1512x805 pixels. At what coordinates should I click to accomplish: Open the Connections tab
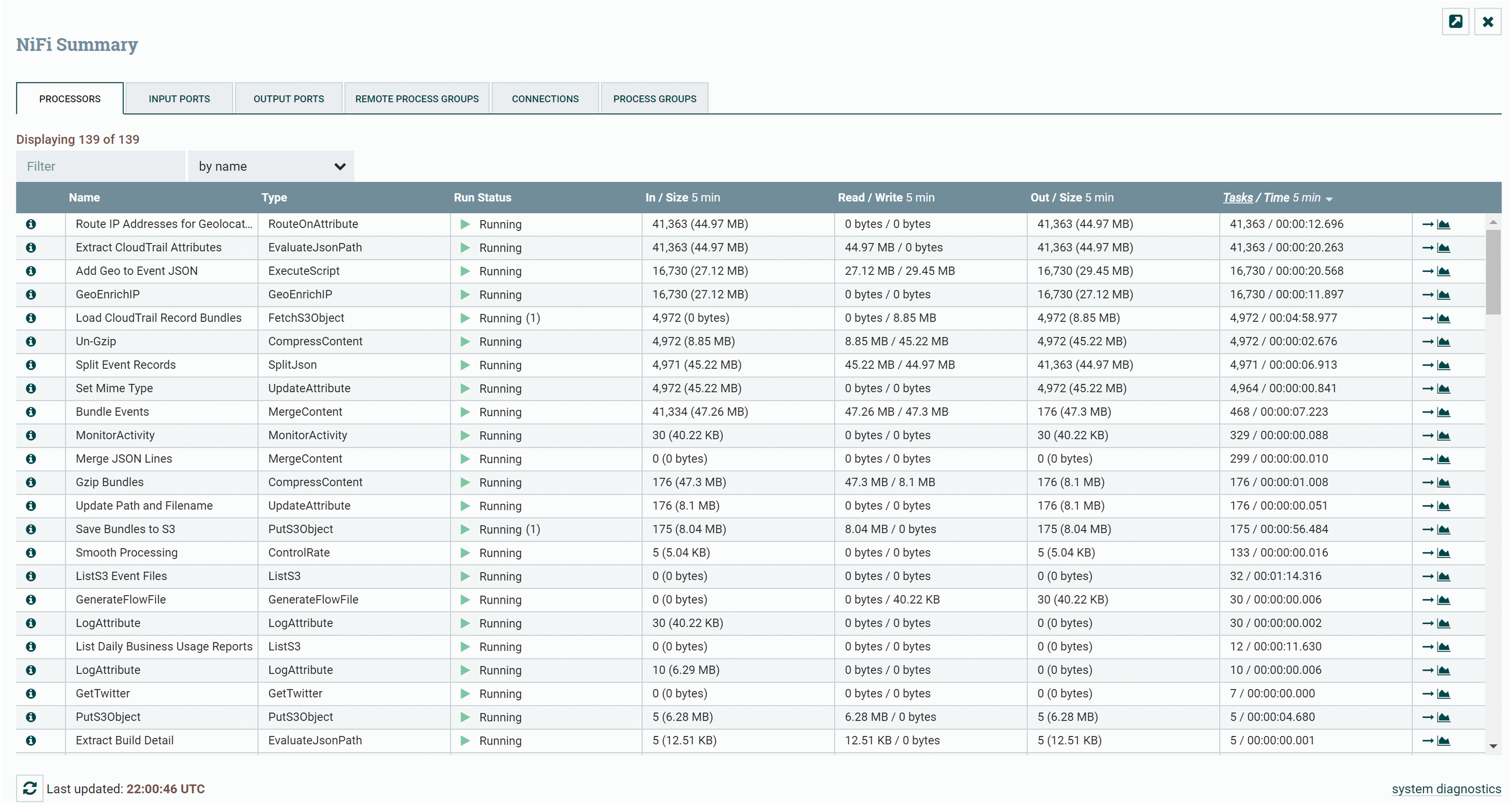(x=545, y=99)
